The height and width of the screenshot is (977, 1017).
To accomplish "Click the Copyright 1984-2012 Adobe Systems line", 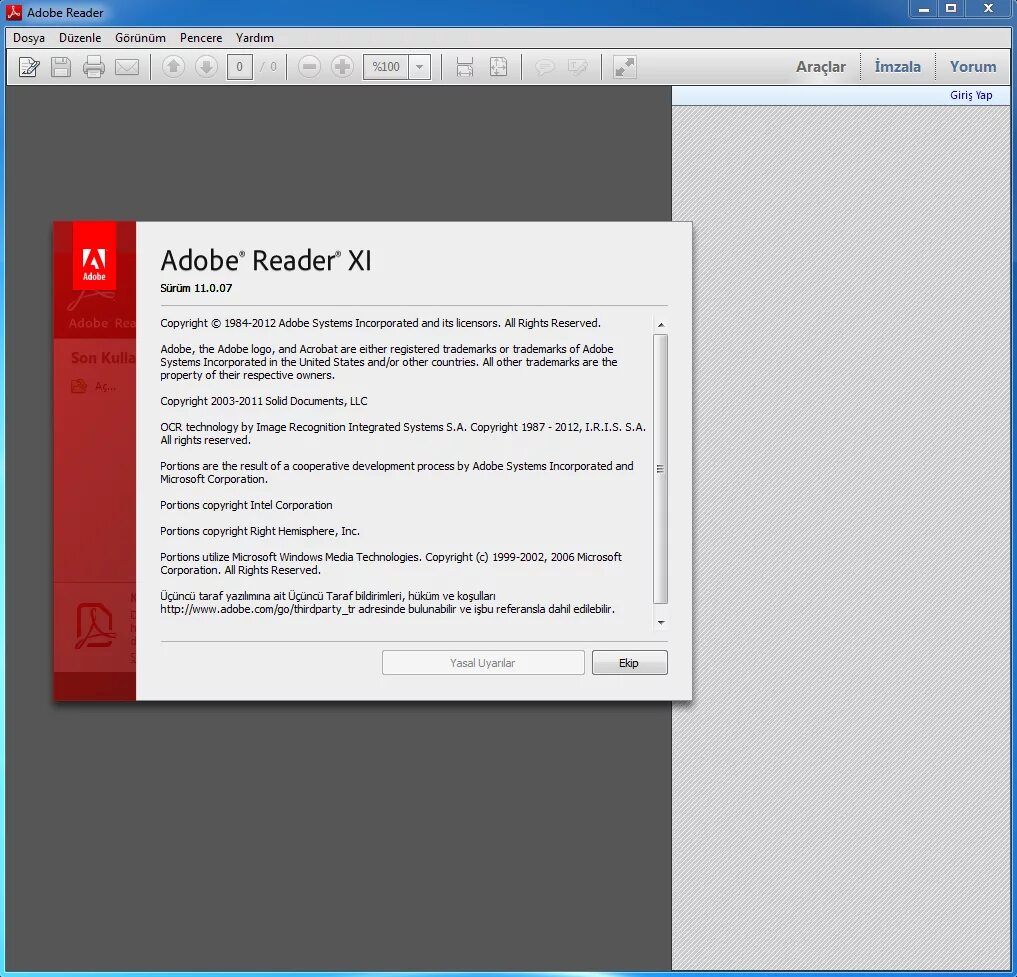I will point(381,323).
